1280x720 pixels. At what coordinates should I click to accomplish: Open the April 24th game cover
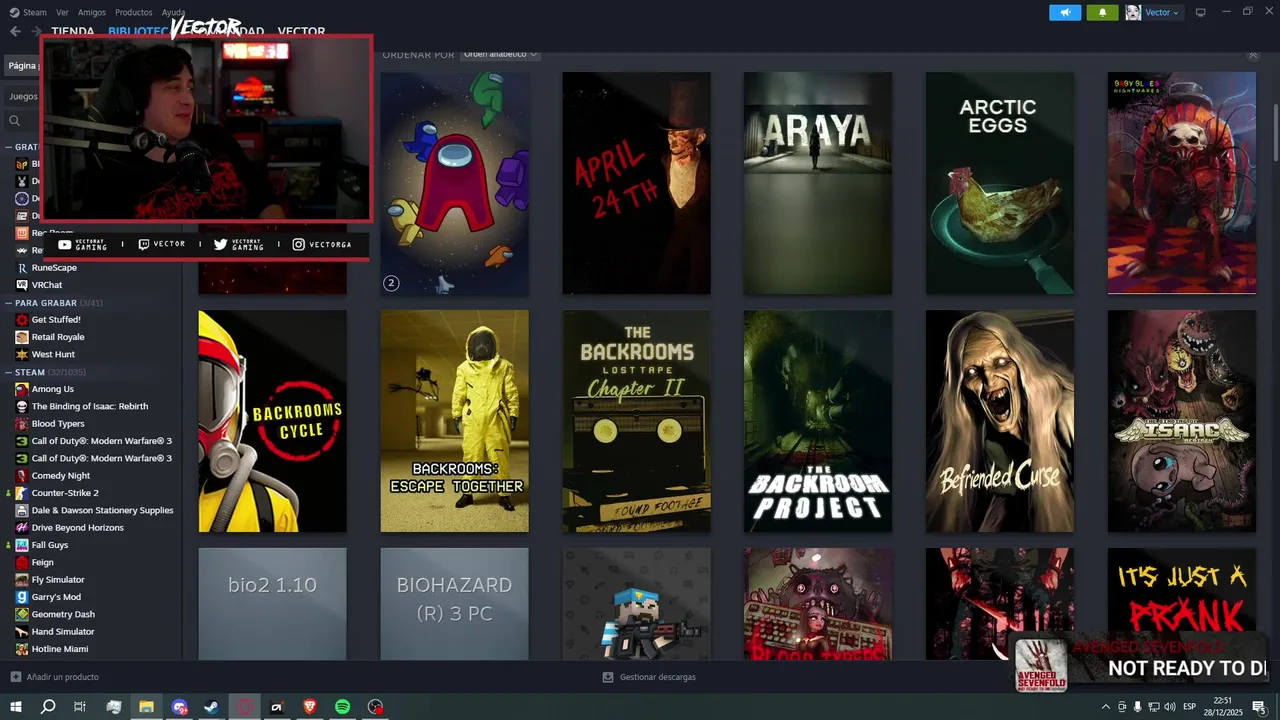coord(637,183)
